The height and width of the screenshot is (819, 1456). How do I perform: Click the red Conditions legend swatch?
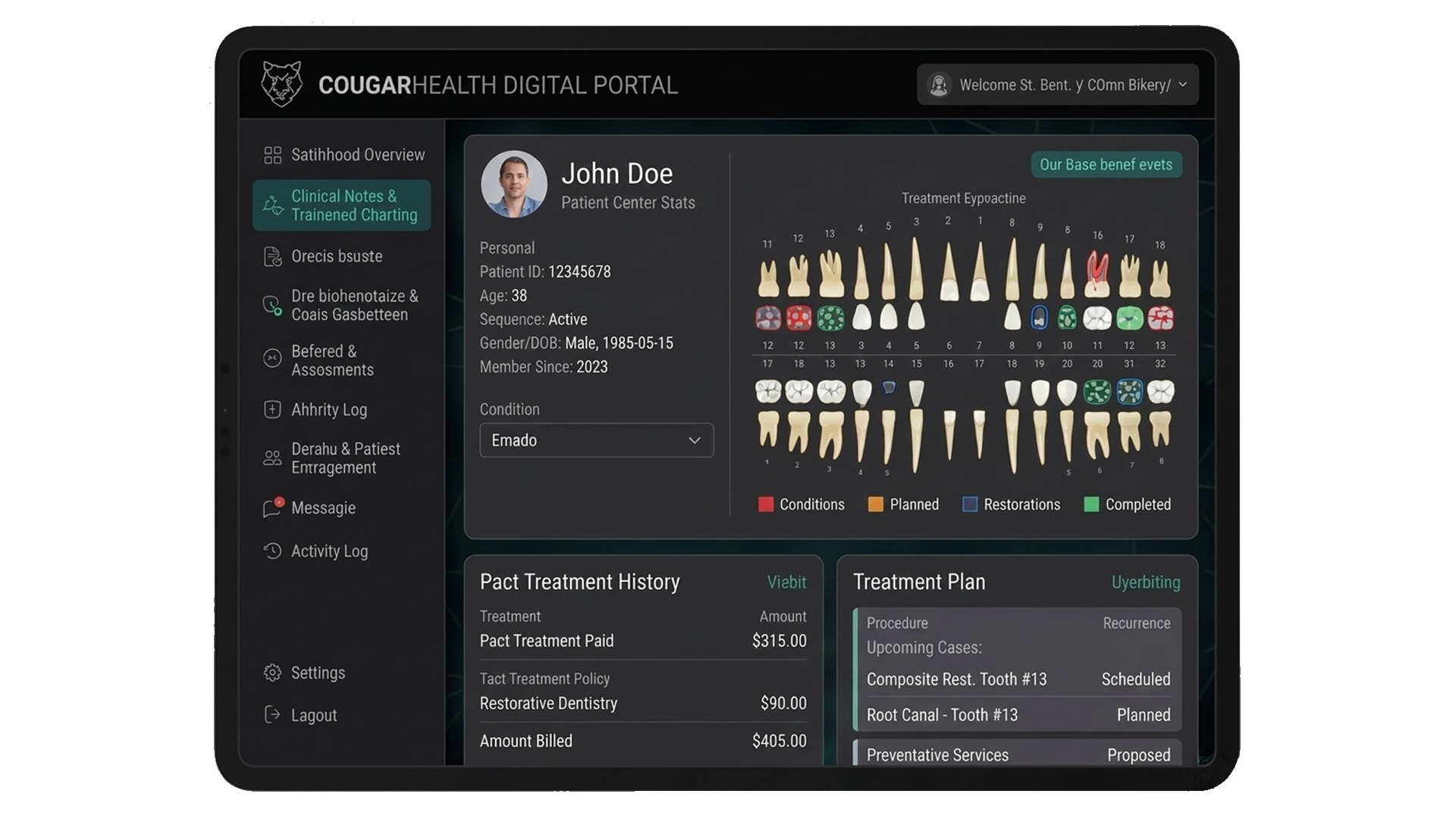point(766,505)
